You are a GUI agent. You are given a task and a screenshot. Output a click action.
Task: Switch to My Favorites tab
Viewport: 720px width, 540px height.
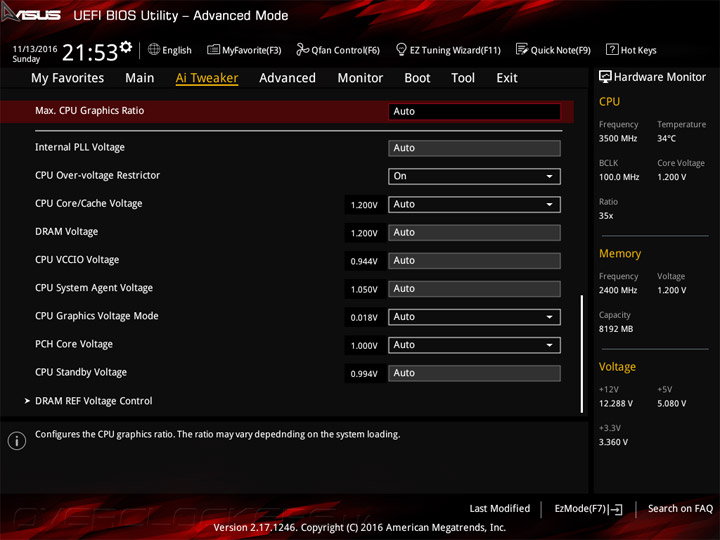click(x=68, y=78)
